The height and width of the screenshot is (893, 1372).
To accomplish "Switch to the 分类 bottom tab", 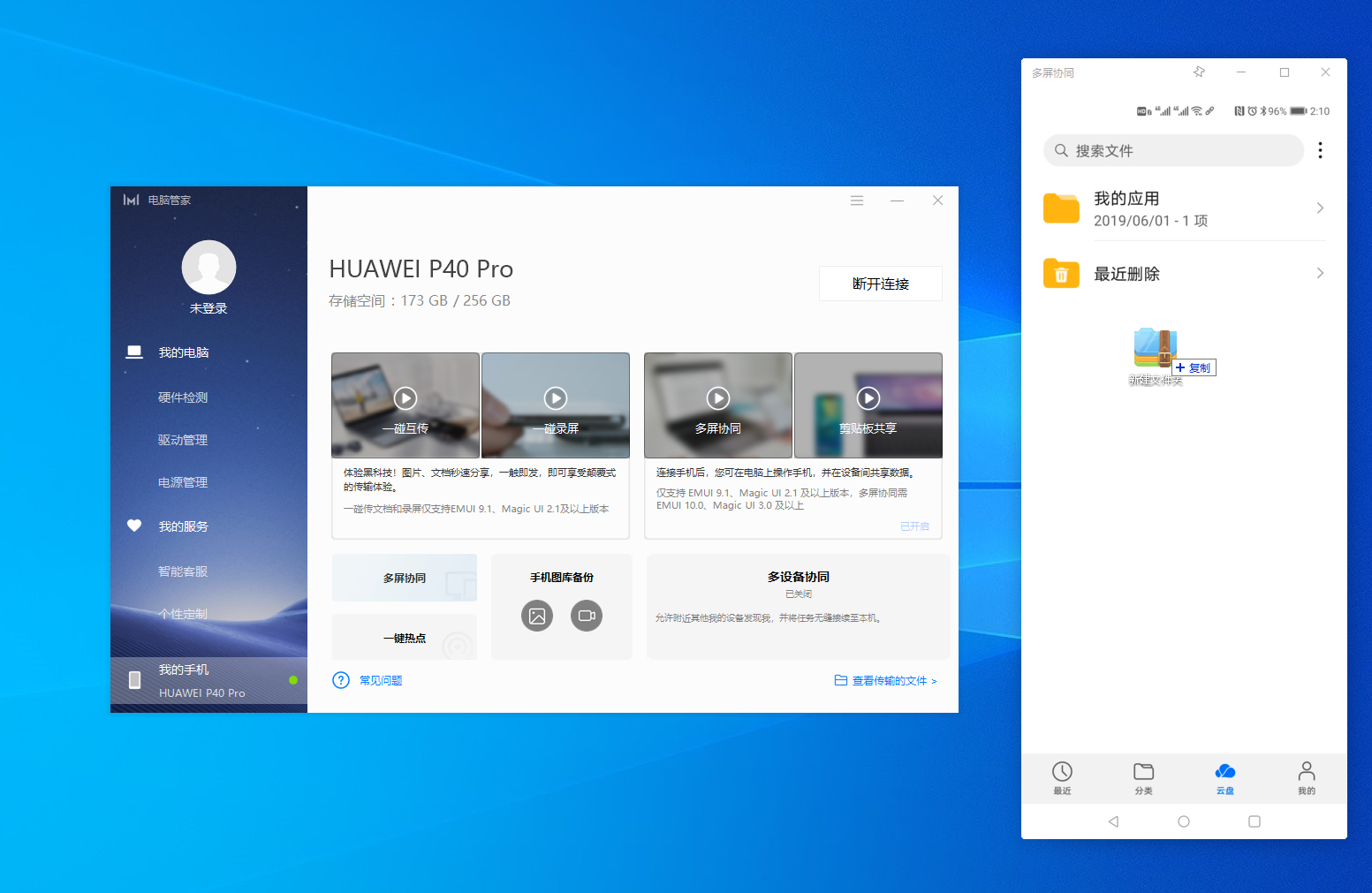I will (1143, 778).
